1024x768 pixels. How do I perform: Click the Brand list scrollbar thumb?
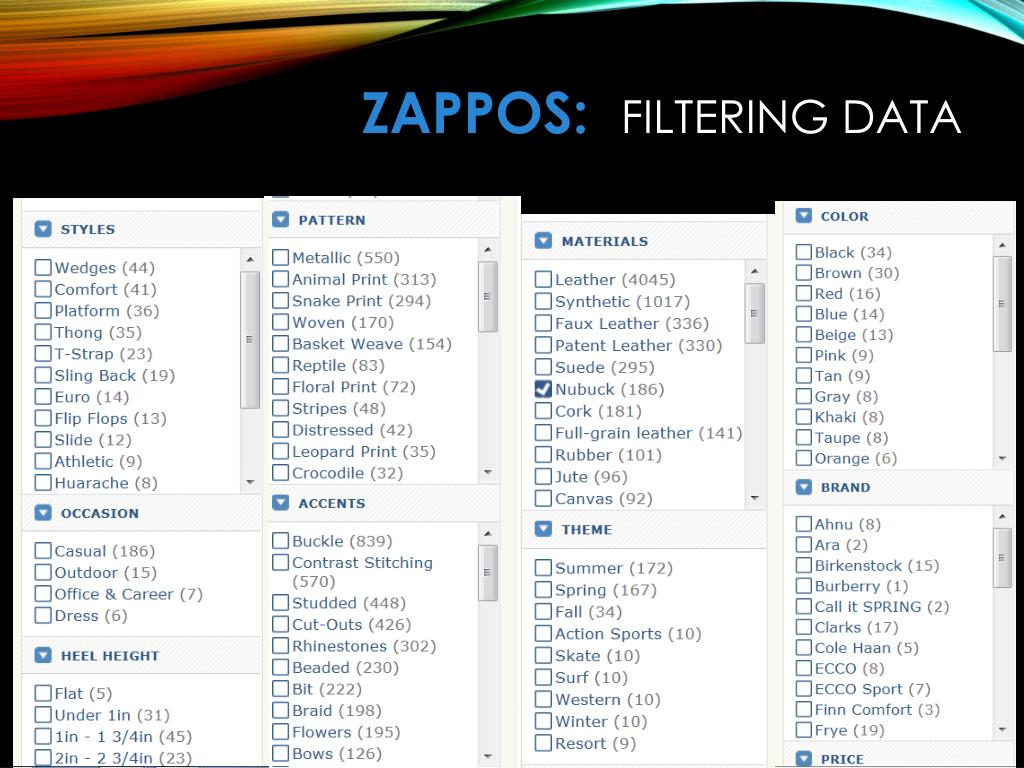click(x=1002, y=558)
